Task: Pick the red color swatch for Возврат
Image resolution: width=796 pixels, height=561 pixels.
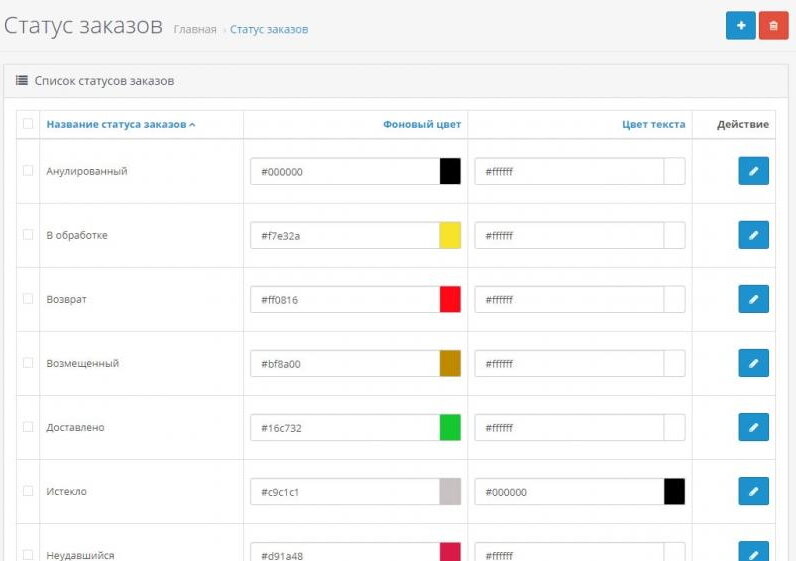Action: [x=450, y=299]
